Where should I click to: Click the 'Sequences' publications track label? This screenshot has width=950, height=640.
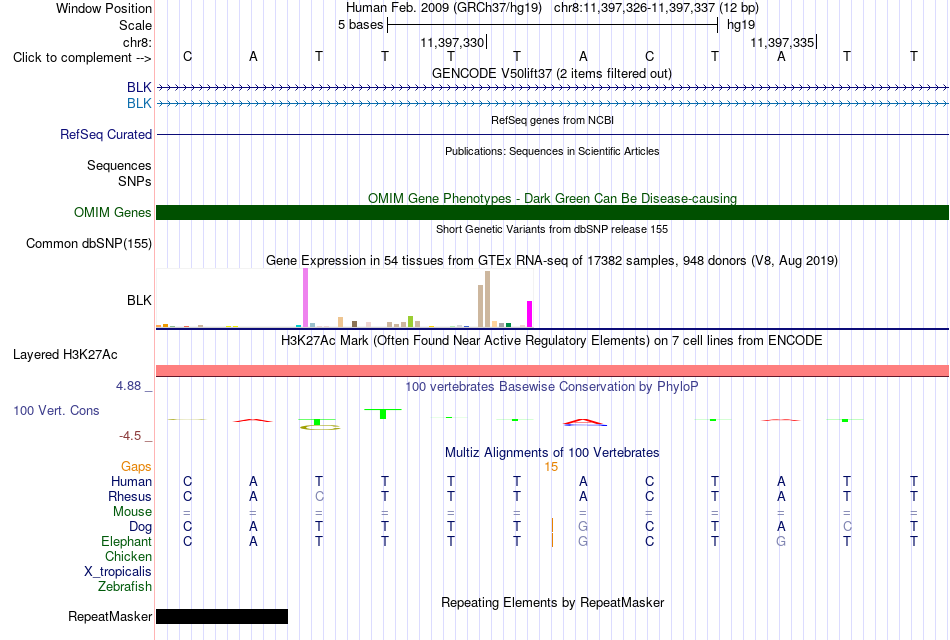tap(119, 165)
